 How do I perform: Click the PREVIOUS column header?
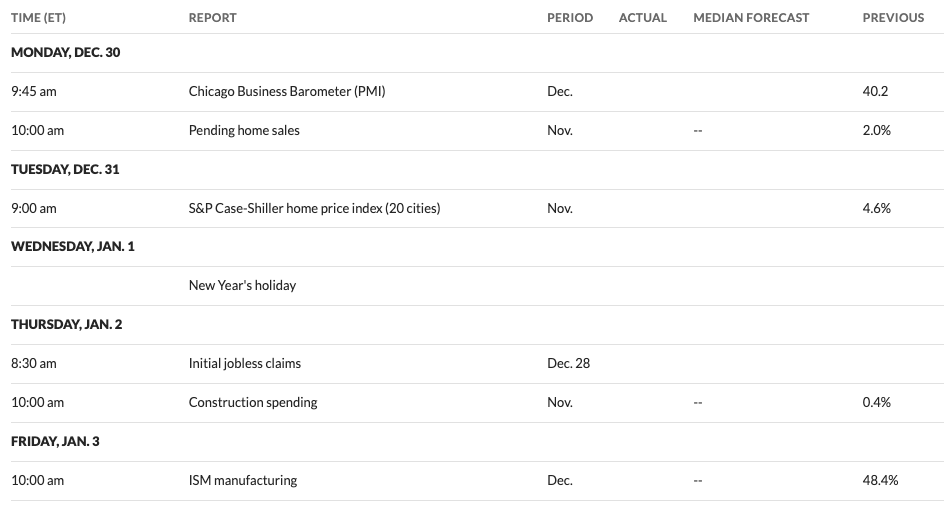coord(893,17)
